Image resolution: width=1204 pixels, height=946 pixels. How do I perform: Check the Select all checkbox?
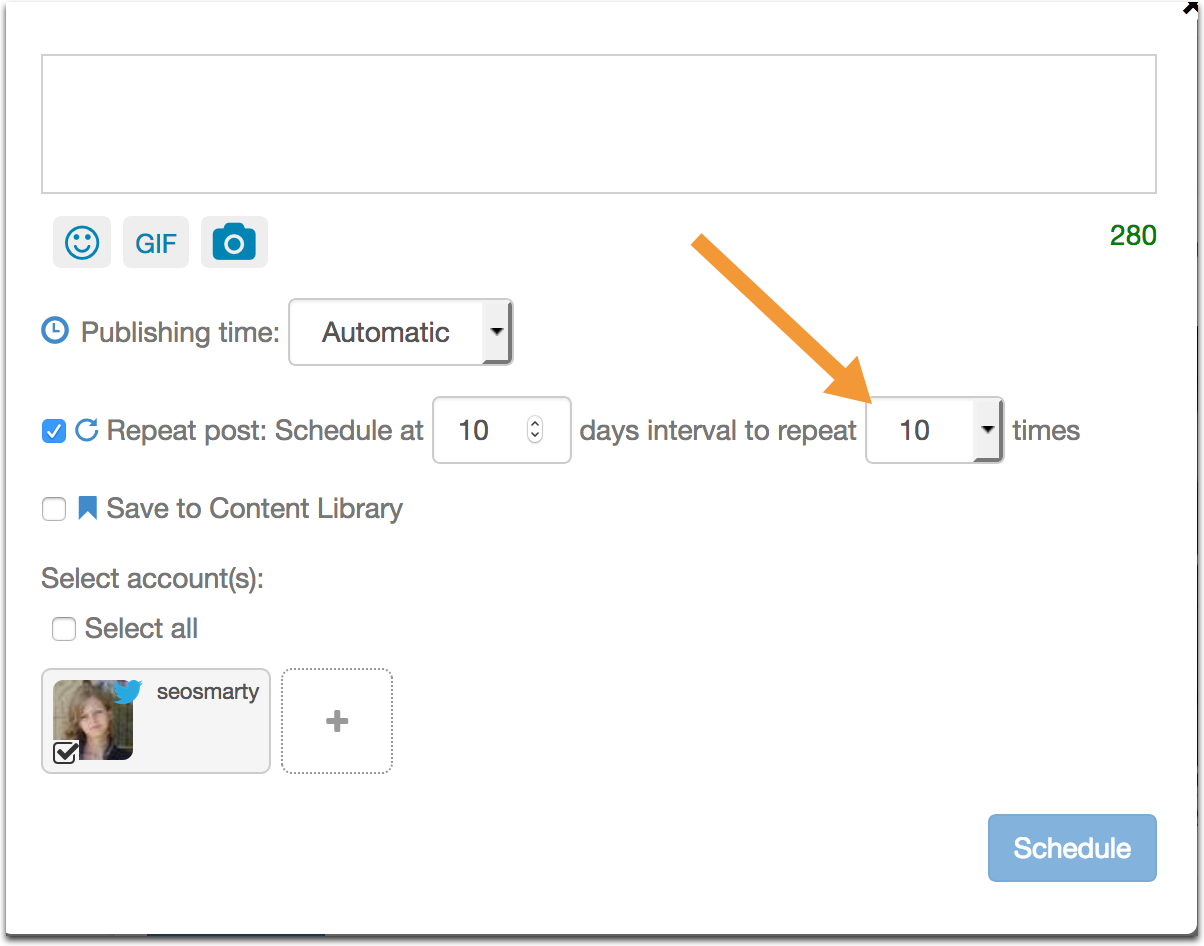coord(64,629)
